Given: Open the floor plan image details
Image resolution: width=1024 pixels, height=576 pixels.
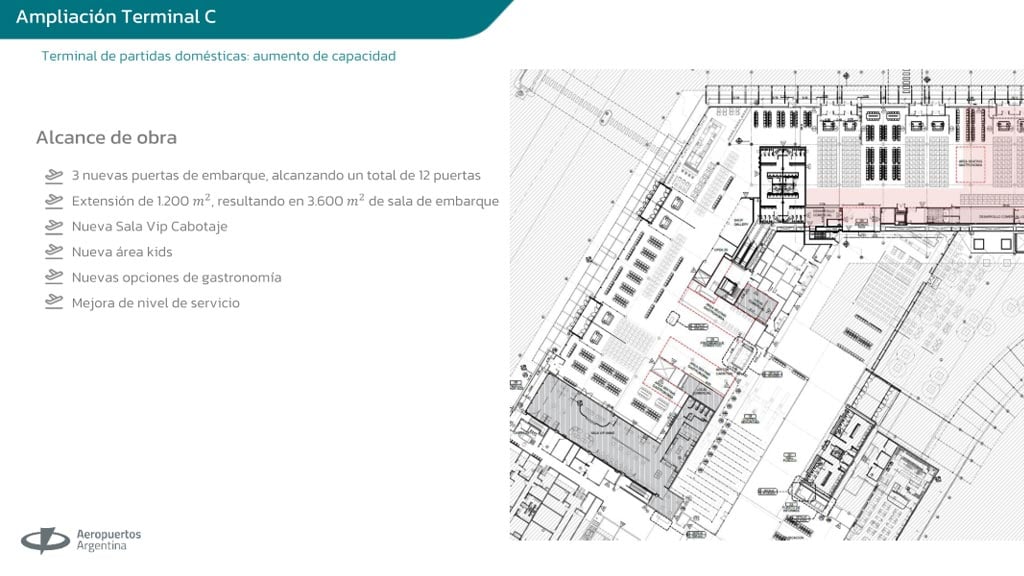Looking at the screenshot, I should (x=765, y=300).
